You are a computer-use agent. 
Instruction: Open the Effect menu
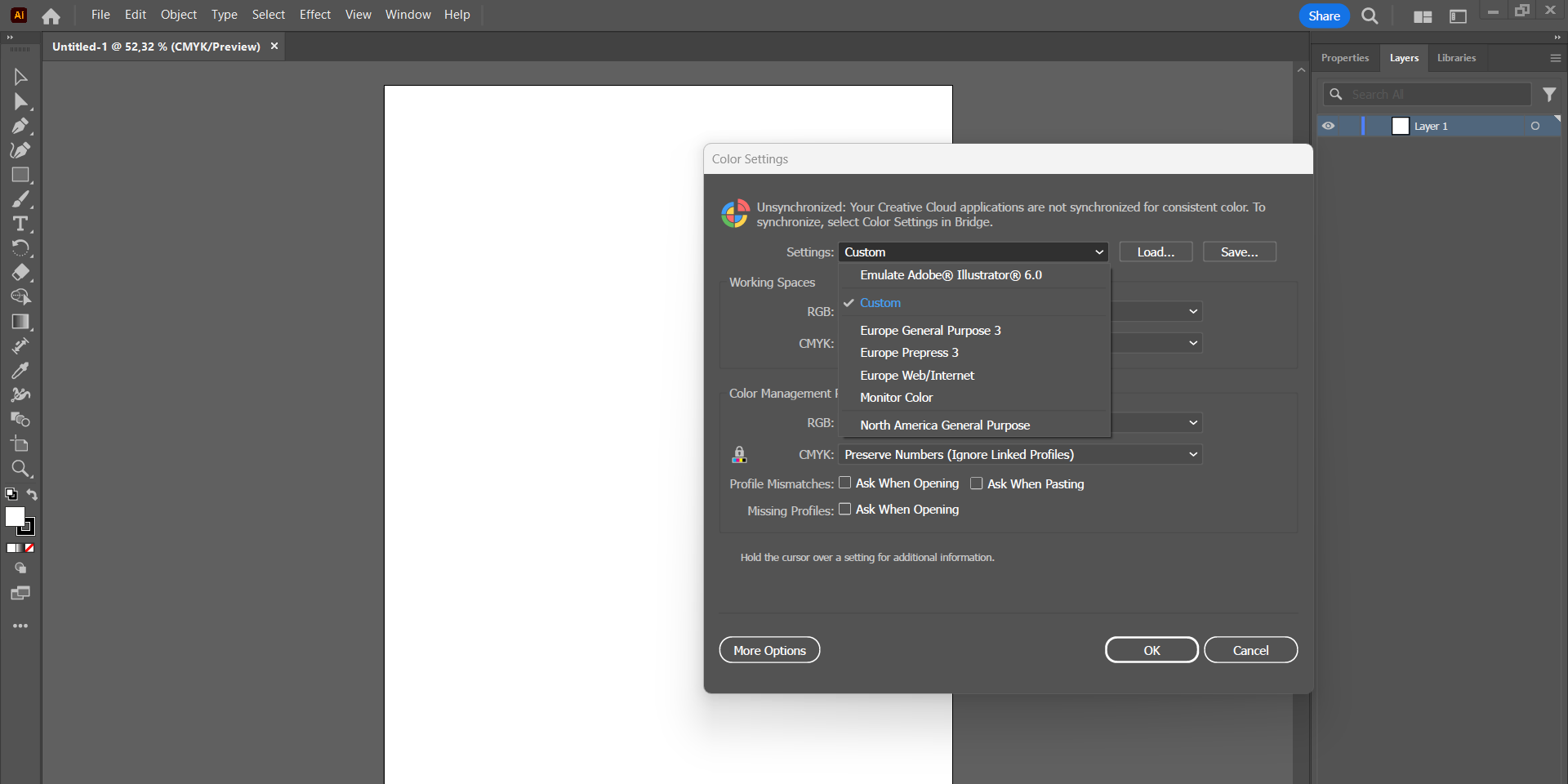point(315,15)
